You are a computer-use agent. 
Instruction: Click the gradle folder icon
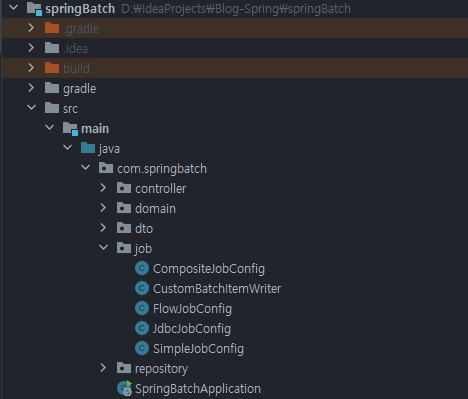coord(52,88)
